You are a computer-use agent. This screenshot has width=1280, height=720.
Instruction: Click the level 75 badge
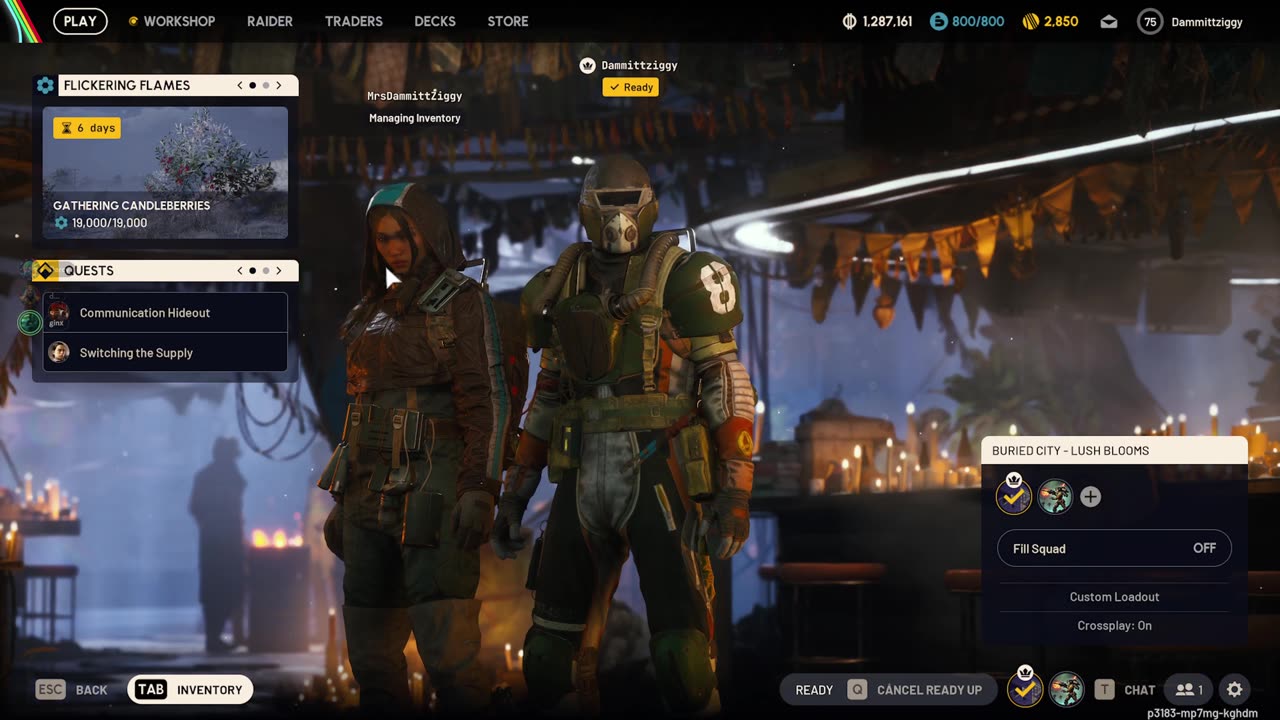pos(1150,21)
